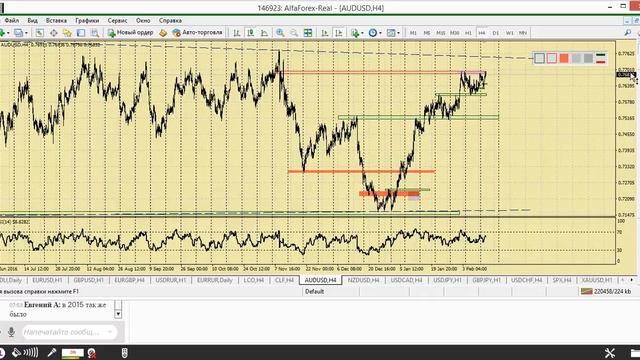Select the M30 timeframe
Viewport: 640px width, 360px height.
pos(454,33)
